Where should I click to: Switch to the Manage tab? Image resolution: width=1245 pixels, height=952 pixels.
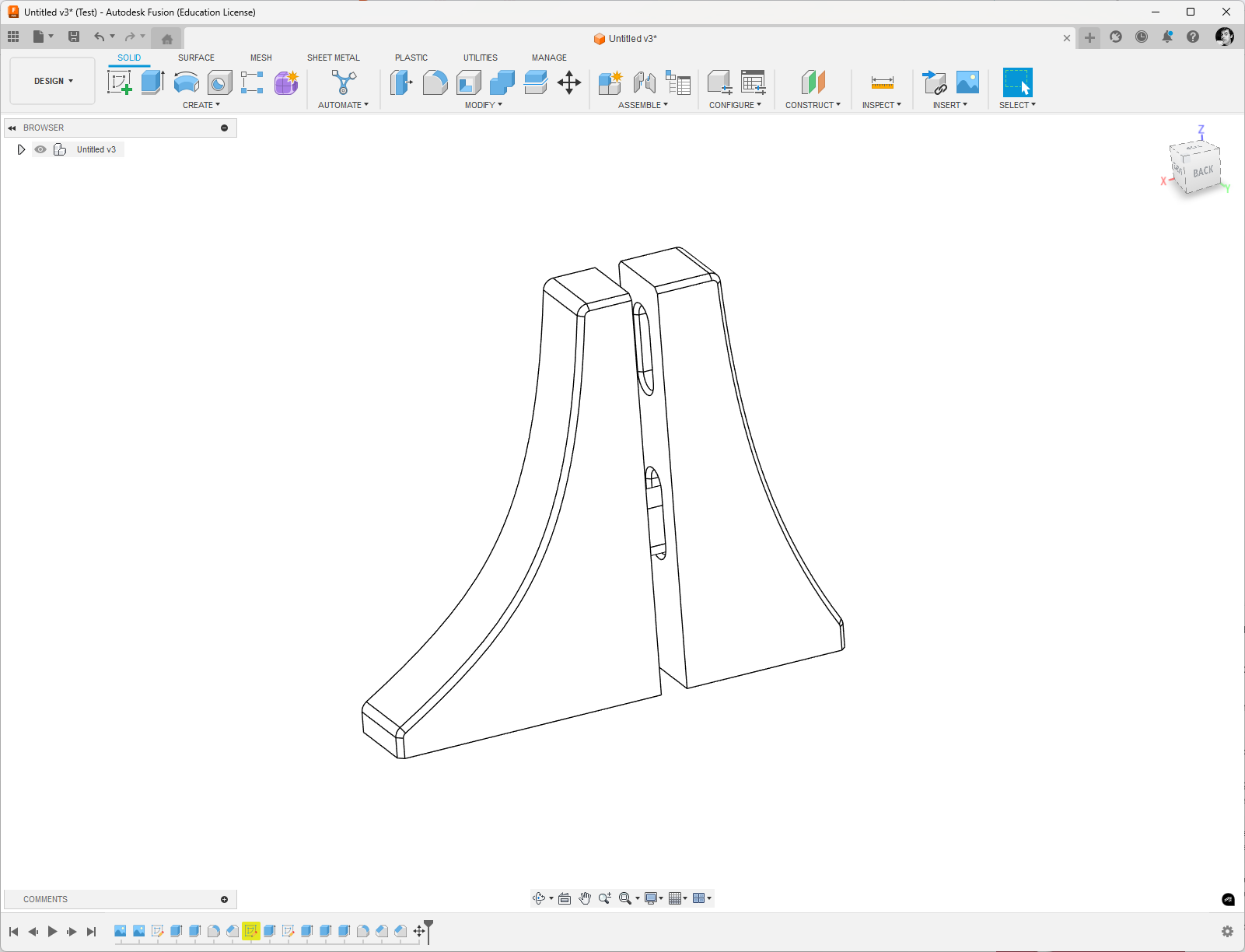click(549, 58)
